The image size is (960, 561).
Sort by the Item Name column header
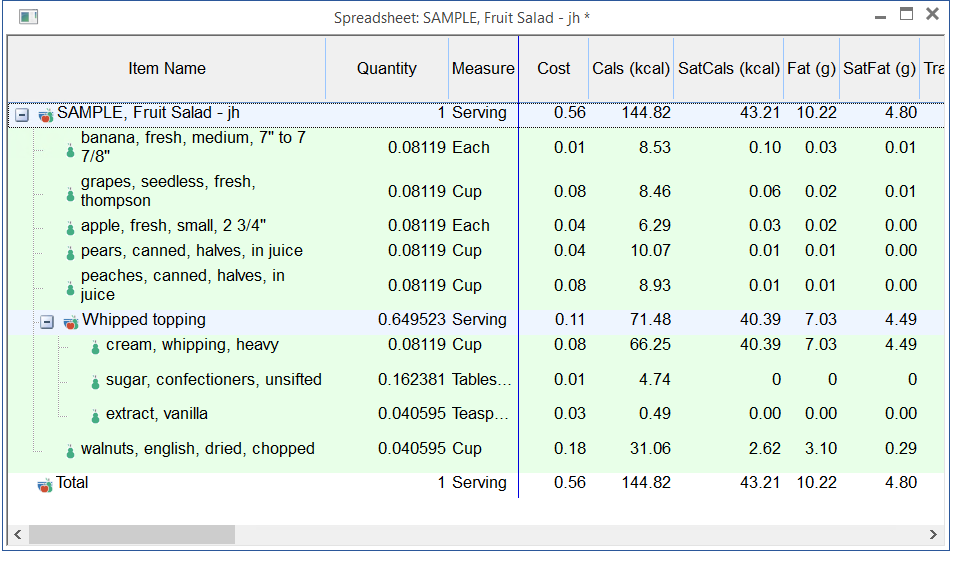click(167, 69)
